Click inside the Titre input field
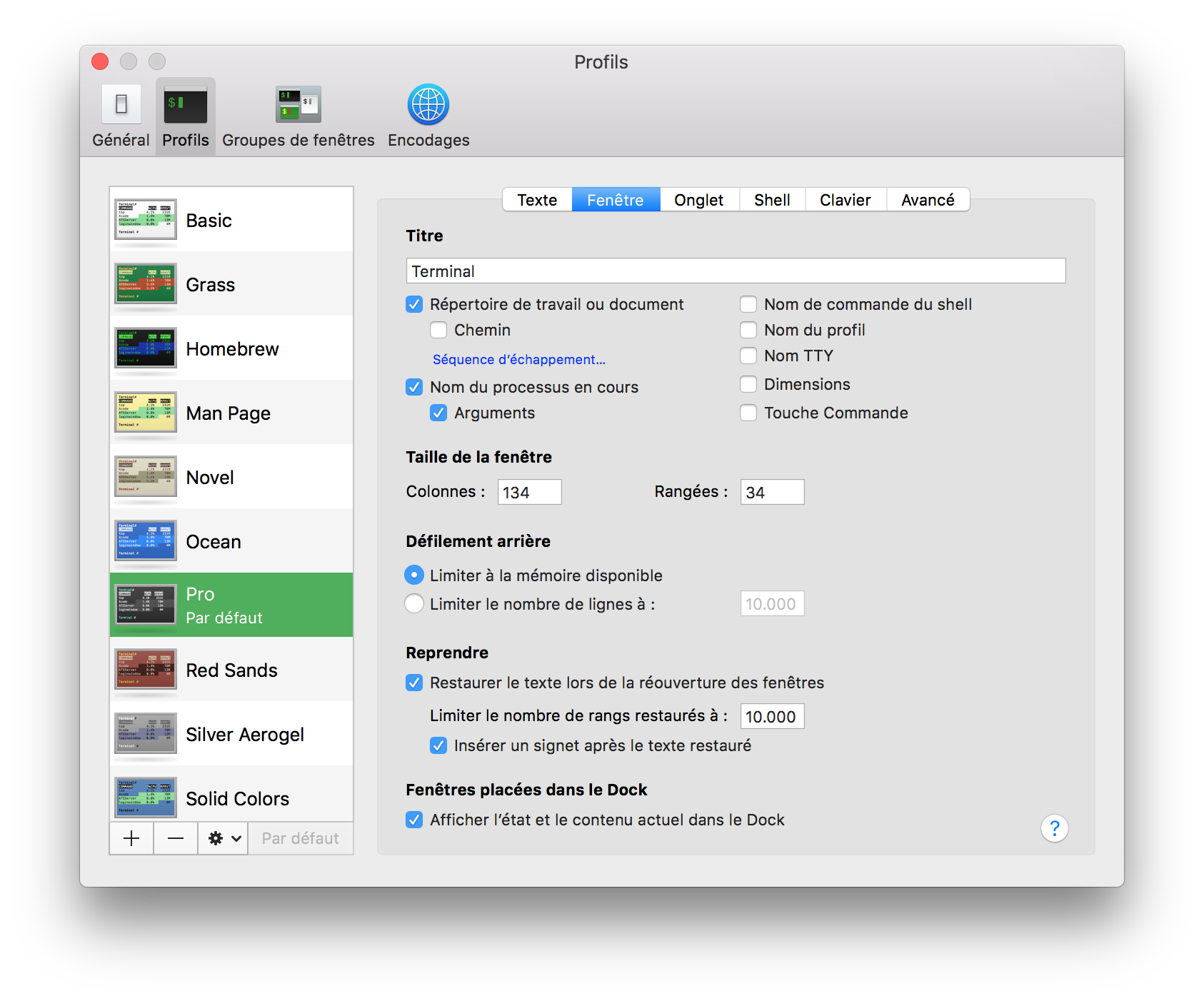The image size is (1204, 1001). [735, 271]
